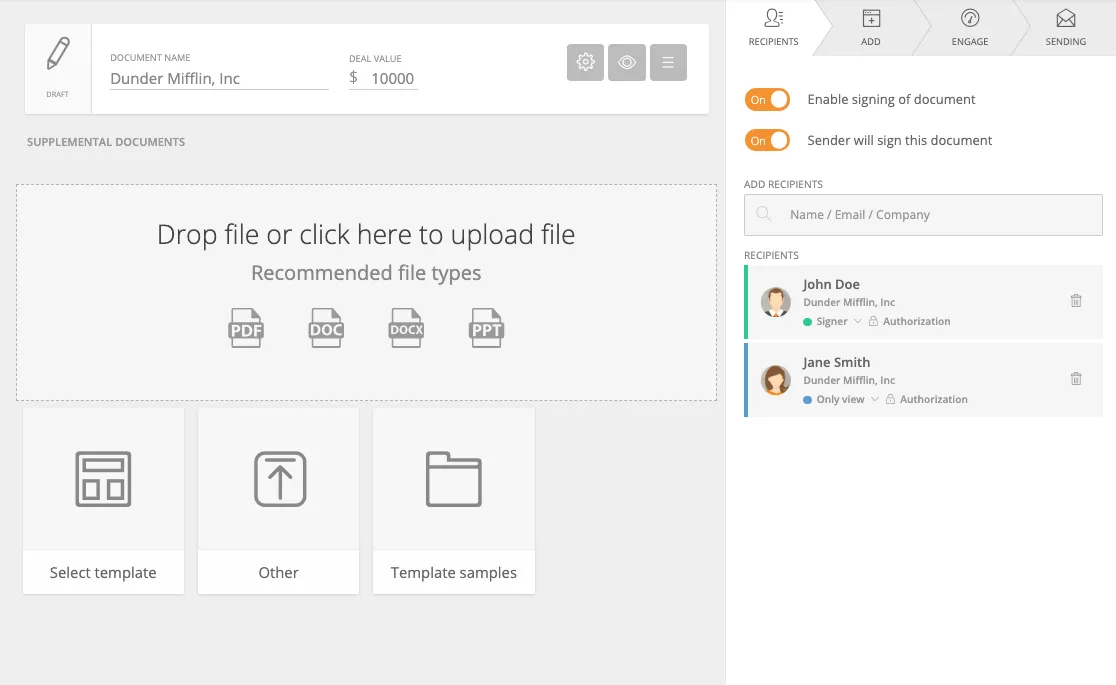Switch to the Add step tab

click(x=870, y=28)
